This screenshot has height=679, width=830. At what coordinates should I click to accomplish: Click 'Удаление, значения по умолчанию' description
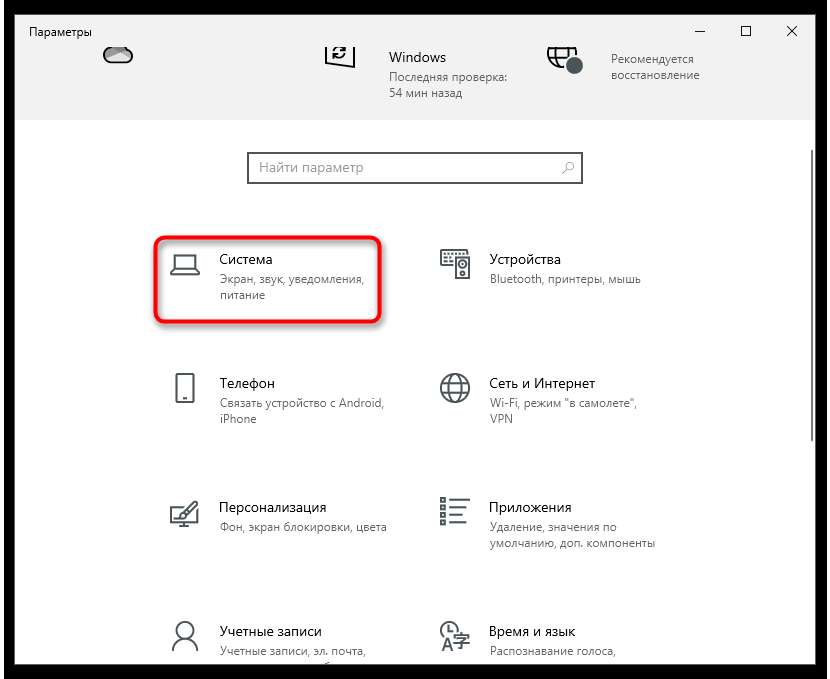572,535
